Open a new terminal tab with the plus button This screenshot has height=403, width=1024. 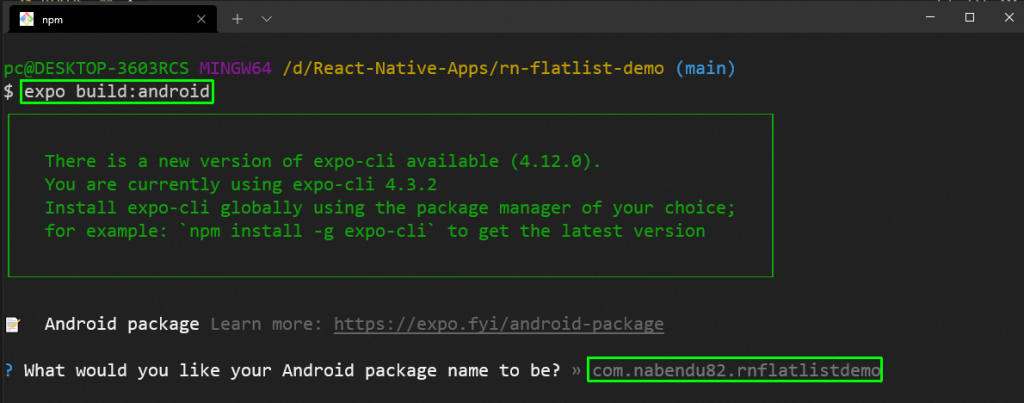click(x=238, y=20)
